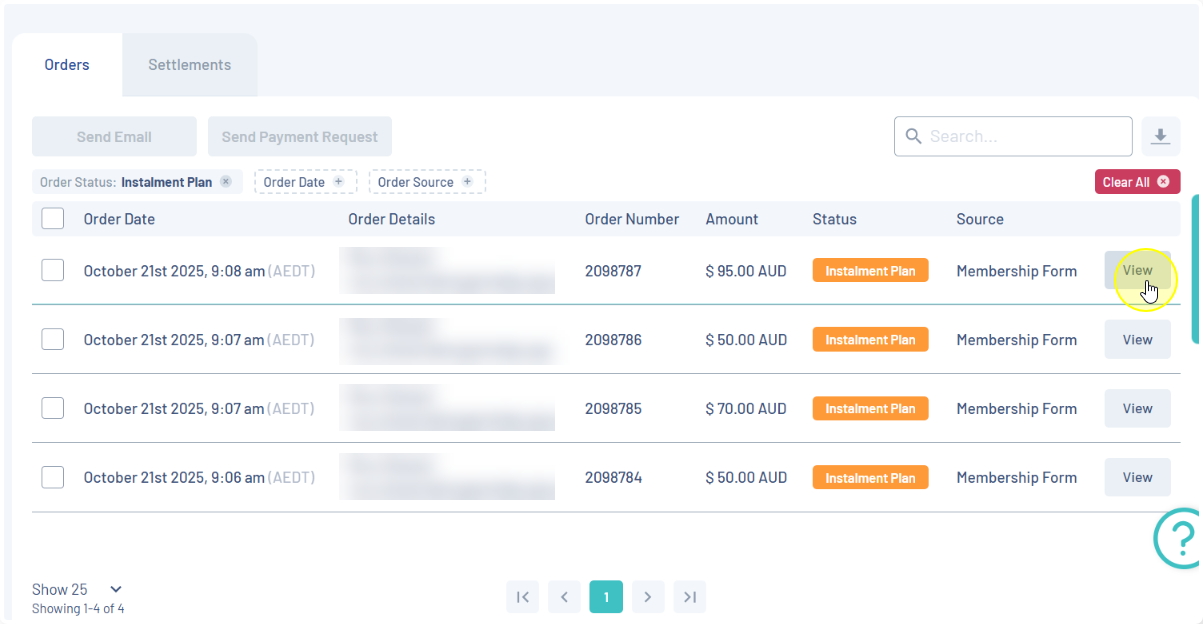Click the Order Status: Instalment Plan chip

tap(137, 182)
